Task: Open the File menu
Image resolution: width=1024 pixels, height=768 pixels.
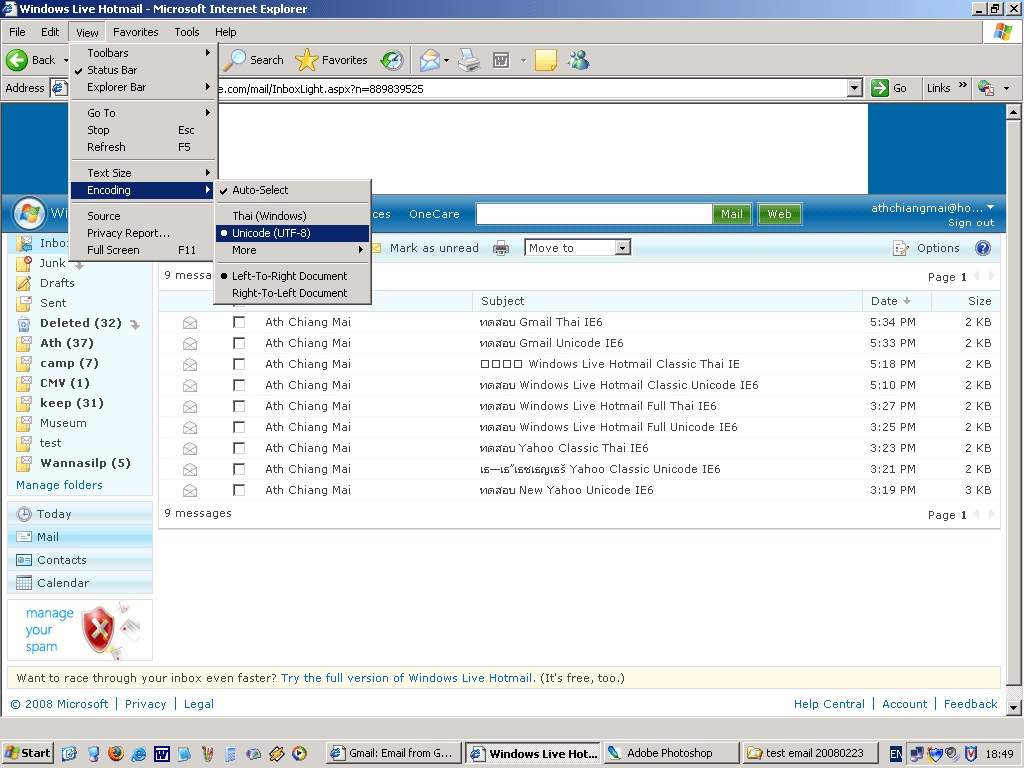Action: [17, 32]
